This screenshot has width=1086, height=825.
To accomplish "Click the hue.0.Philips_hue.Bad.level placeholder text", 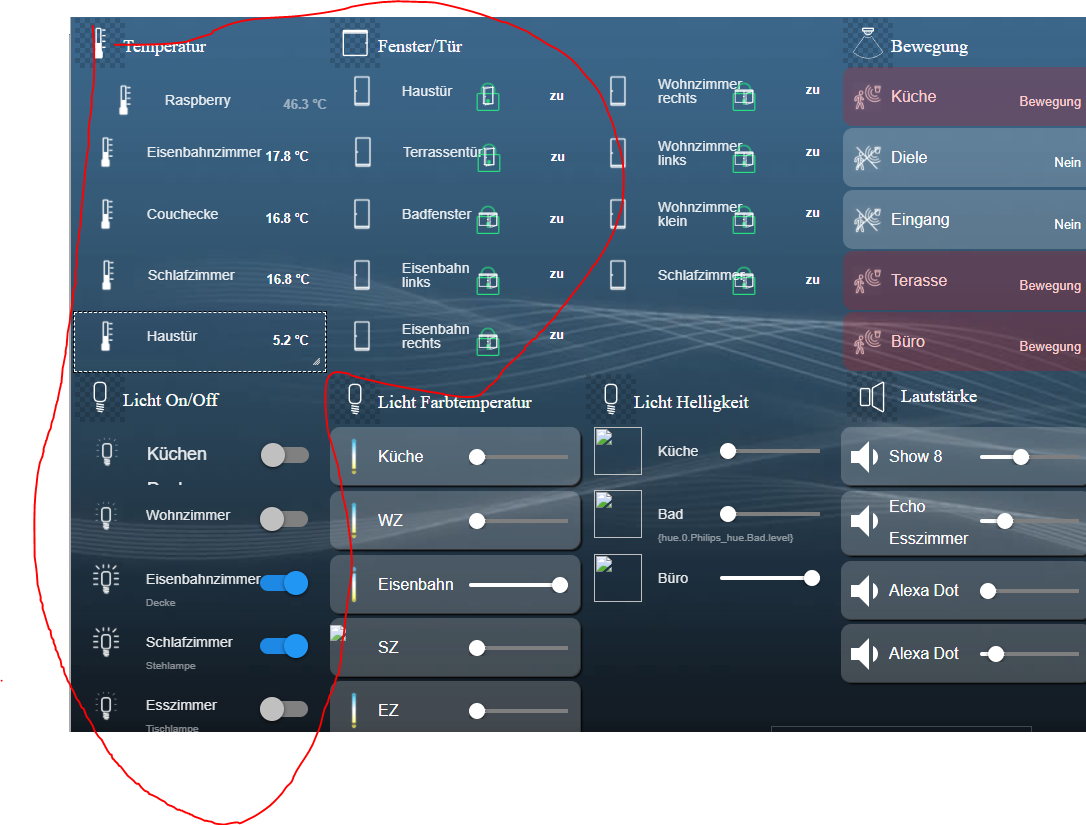I will tap(725, 538).
